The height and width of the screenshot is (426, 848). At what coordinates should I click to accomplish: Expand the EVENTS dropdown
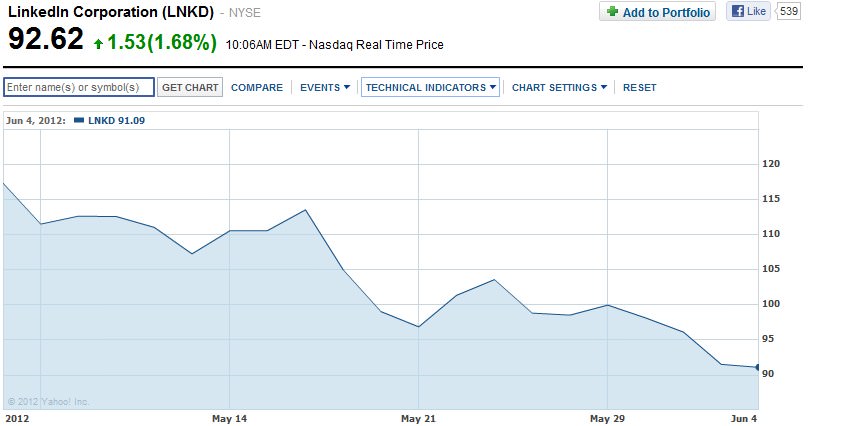[325, 87]
